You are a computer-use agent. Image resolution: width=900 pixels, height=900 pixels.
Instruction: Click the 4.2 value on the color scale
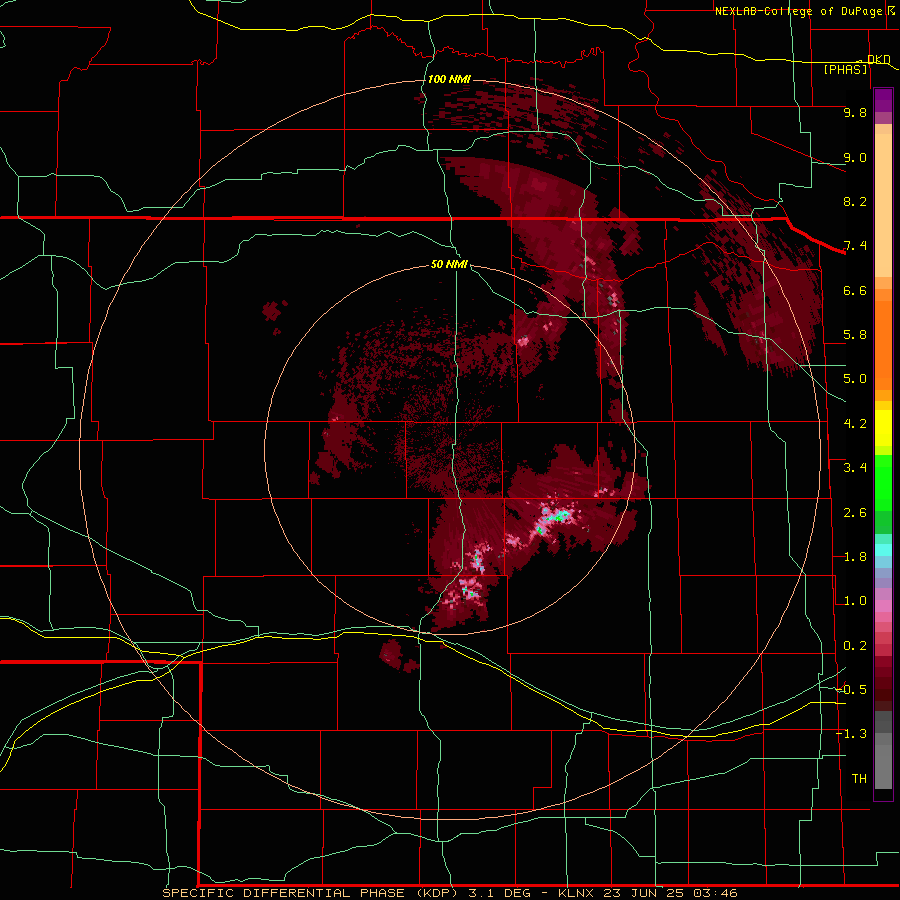[x=855, y=424]
